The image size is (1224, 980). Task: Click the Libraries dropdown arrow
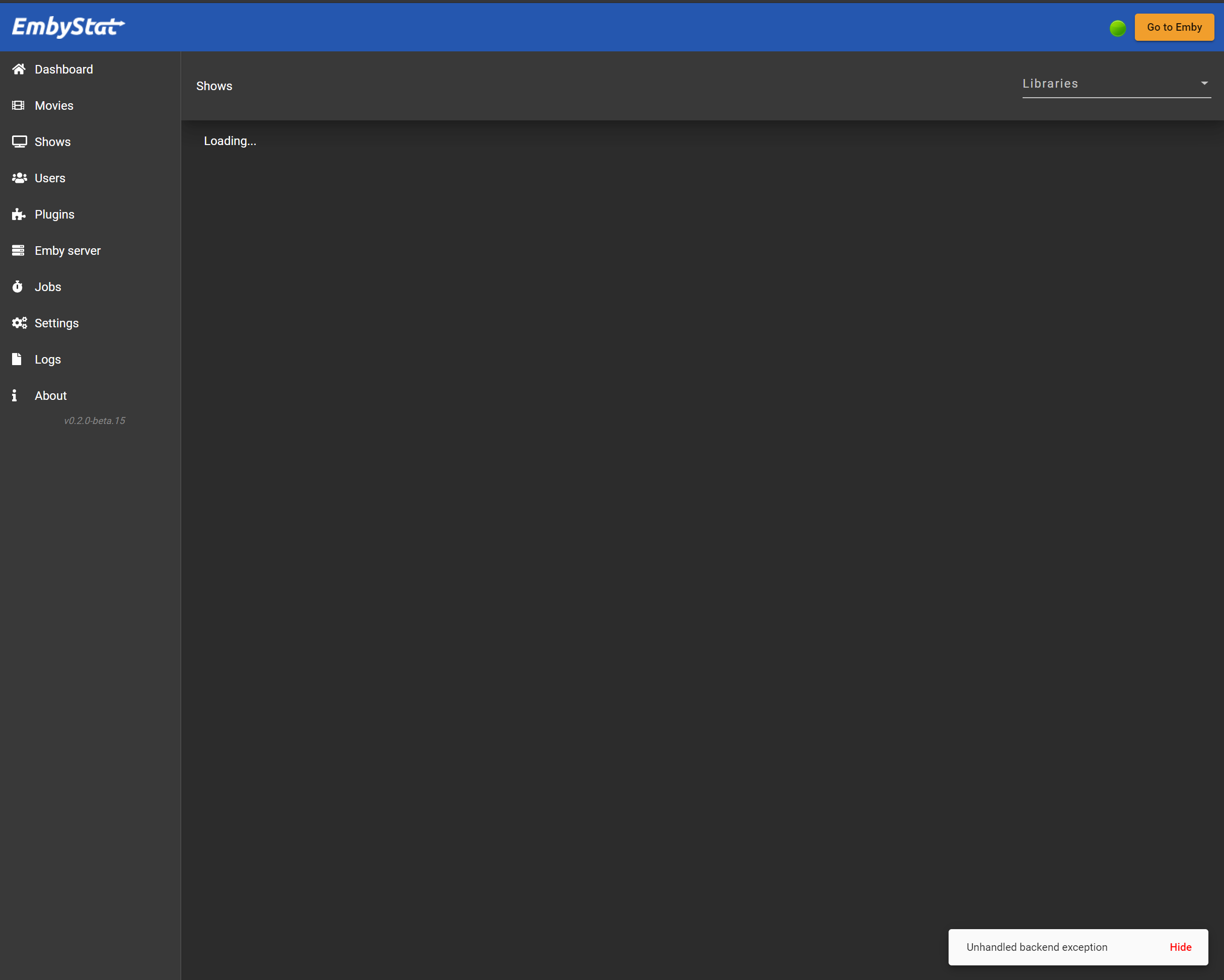1204,84
